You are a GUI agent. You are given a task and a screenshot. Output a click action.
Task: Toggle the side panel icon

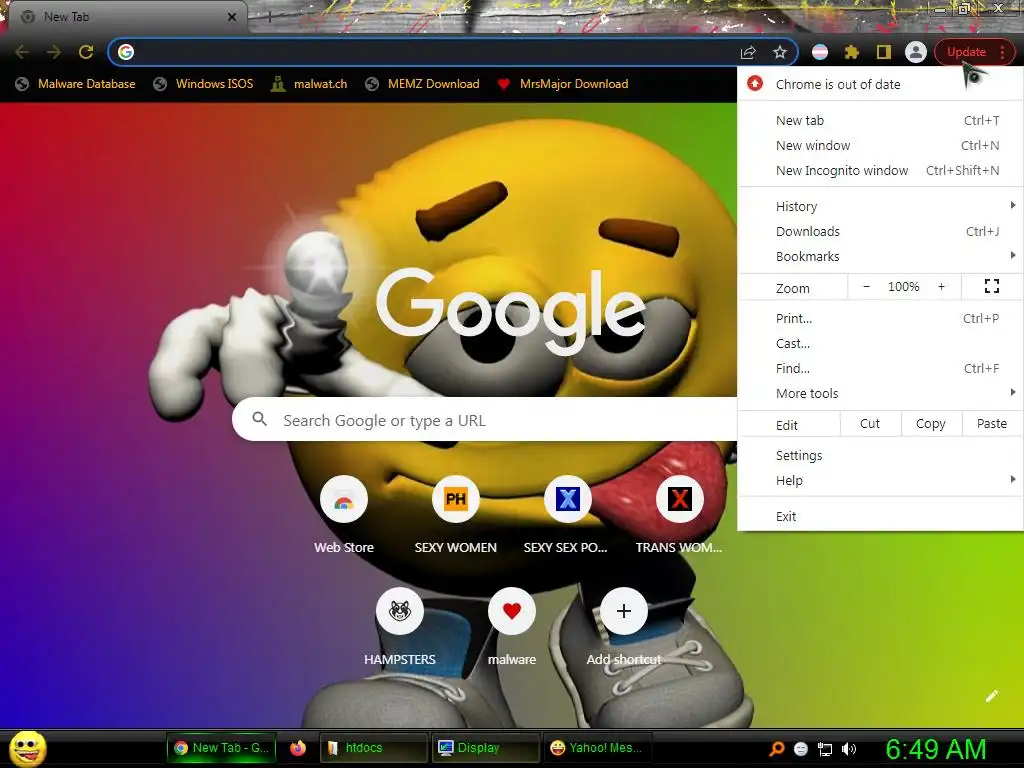tap(884, 52)
